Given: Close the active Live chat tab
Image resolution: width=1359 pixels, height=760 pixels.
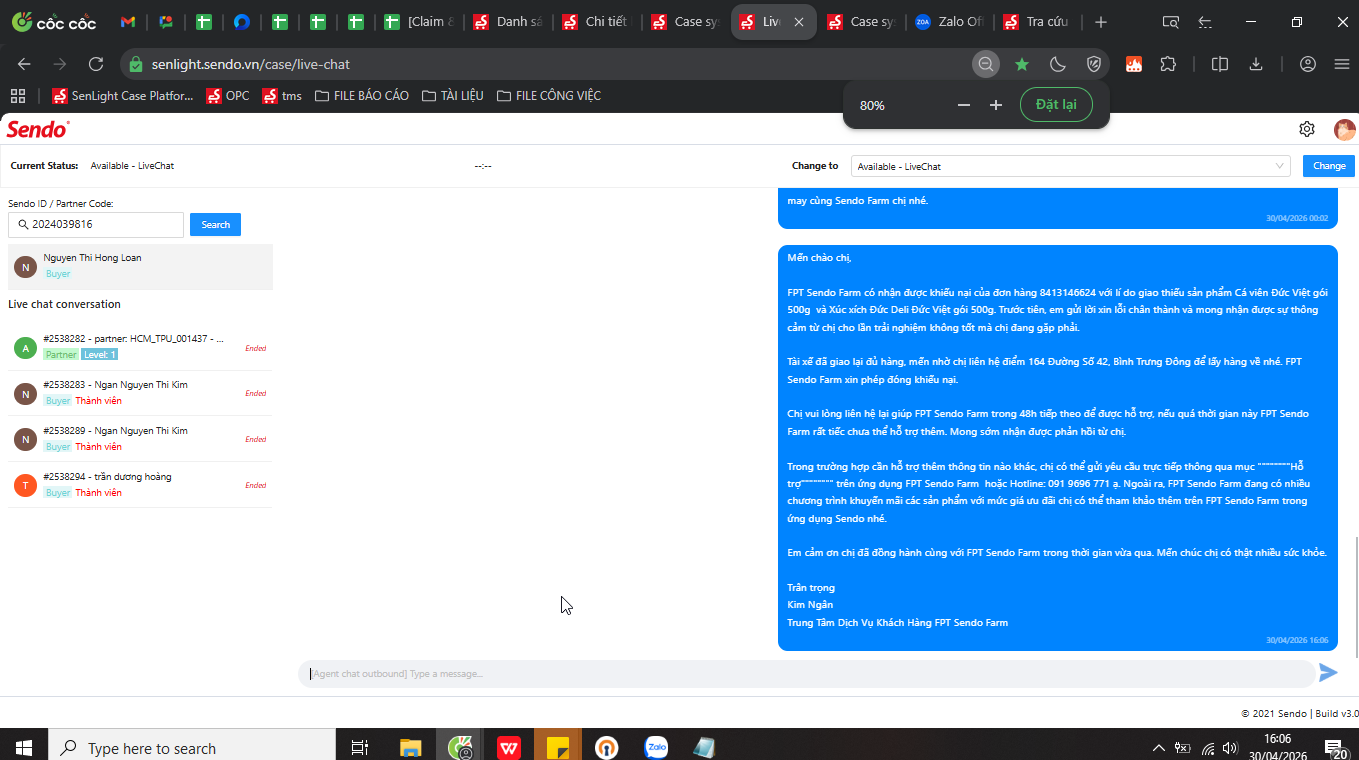Looking at the screenshot, I should pos(799,22).
